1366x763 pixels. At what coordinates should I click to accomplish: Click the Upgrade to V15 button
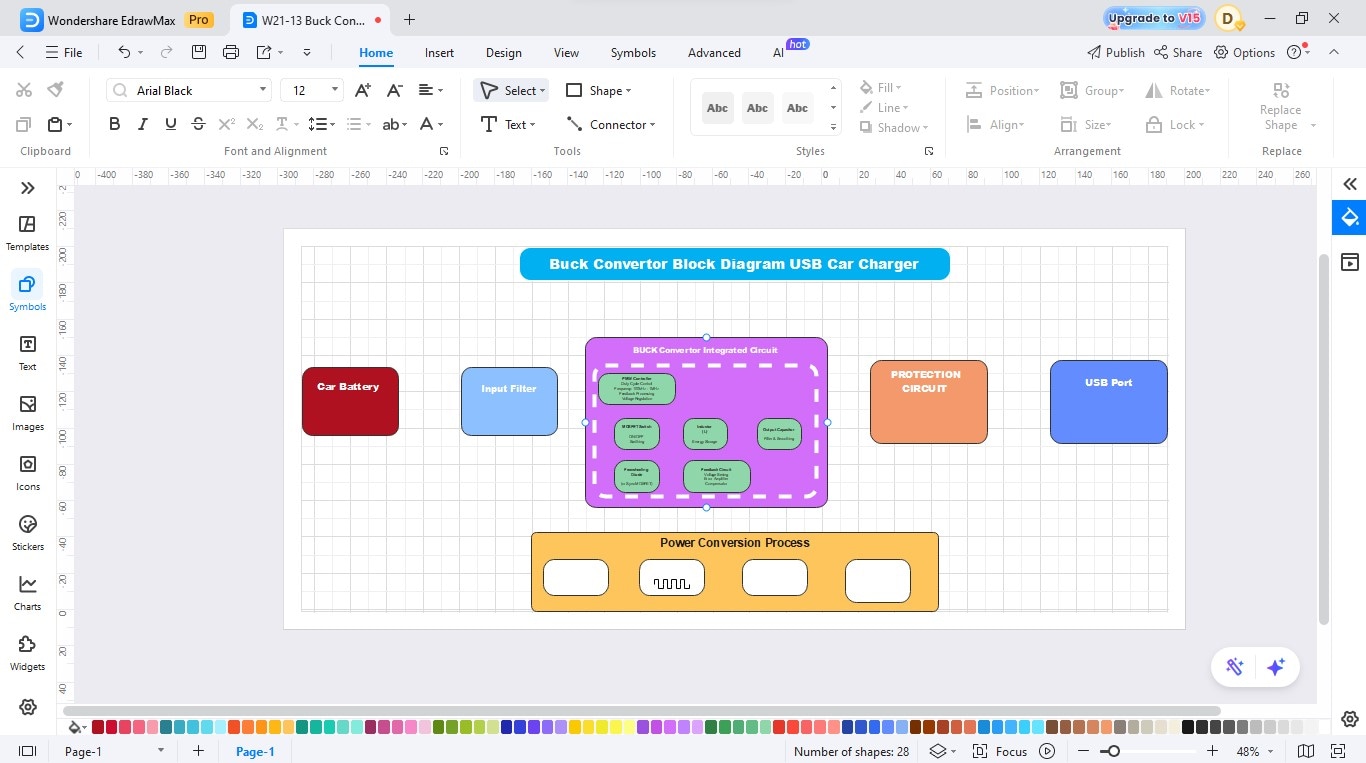pos(1154,18)
